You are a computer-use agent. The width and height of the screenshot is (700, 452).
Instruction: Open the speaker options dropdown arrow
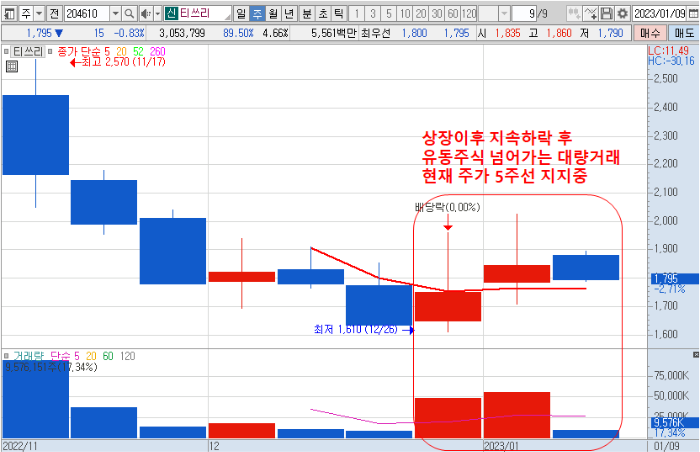[158, 14]
